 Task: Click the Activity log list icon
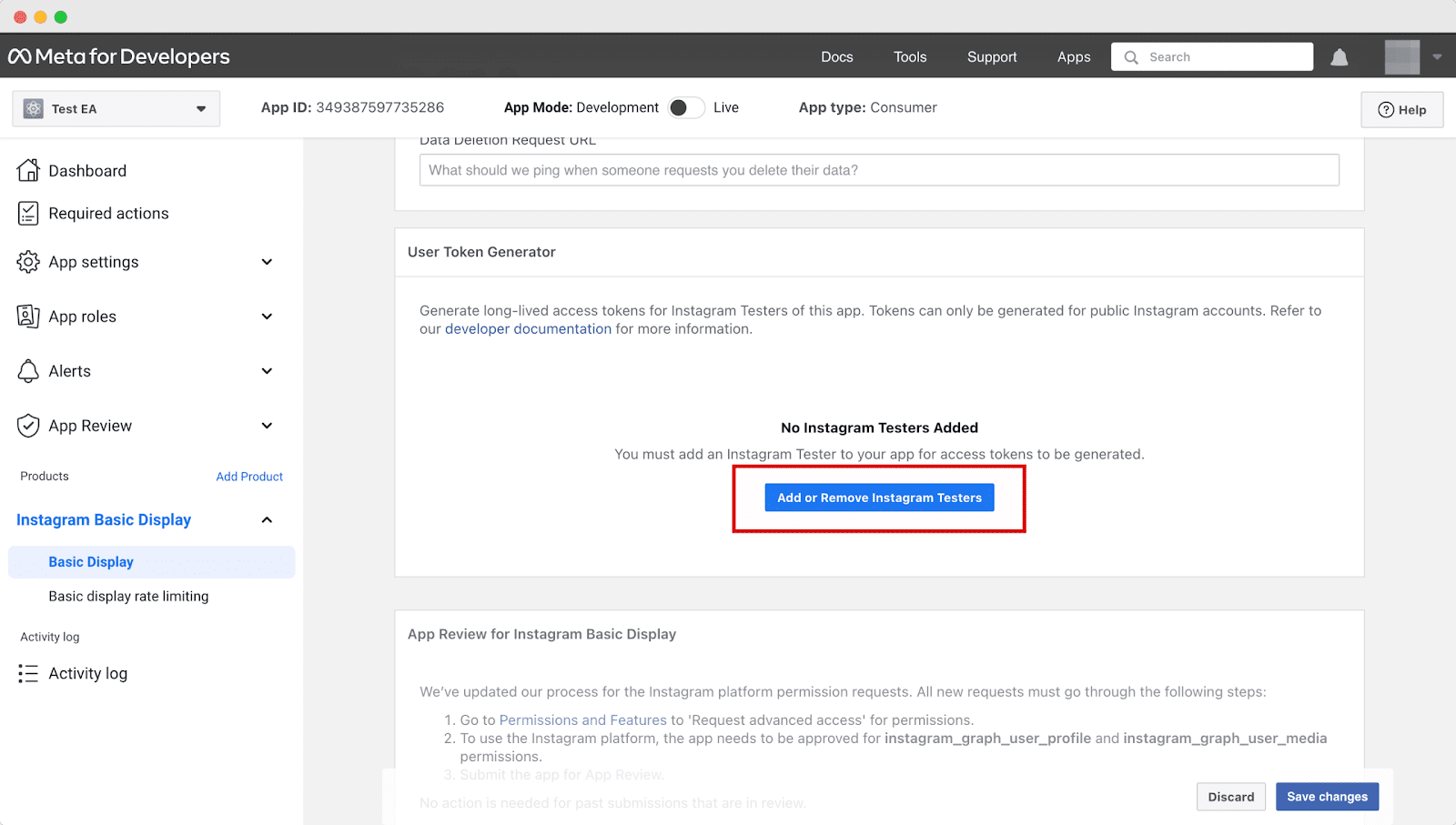point(28,673)
